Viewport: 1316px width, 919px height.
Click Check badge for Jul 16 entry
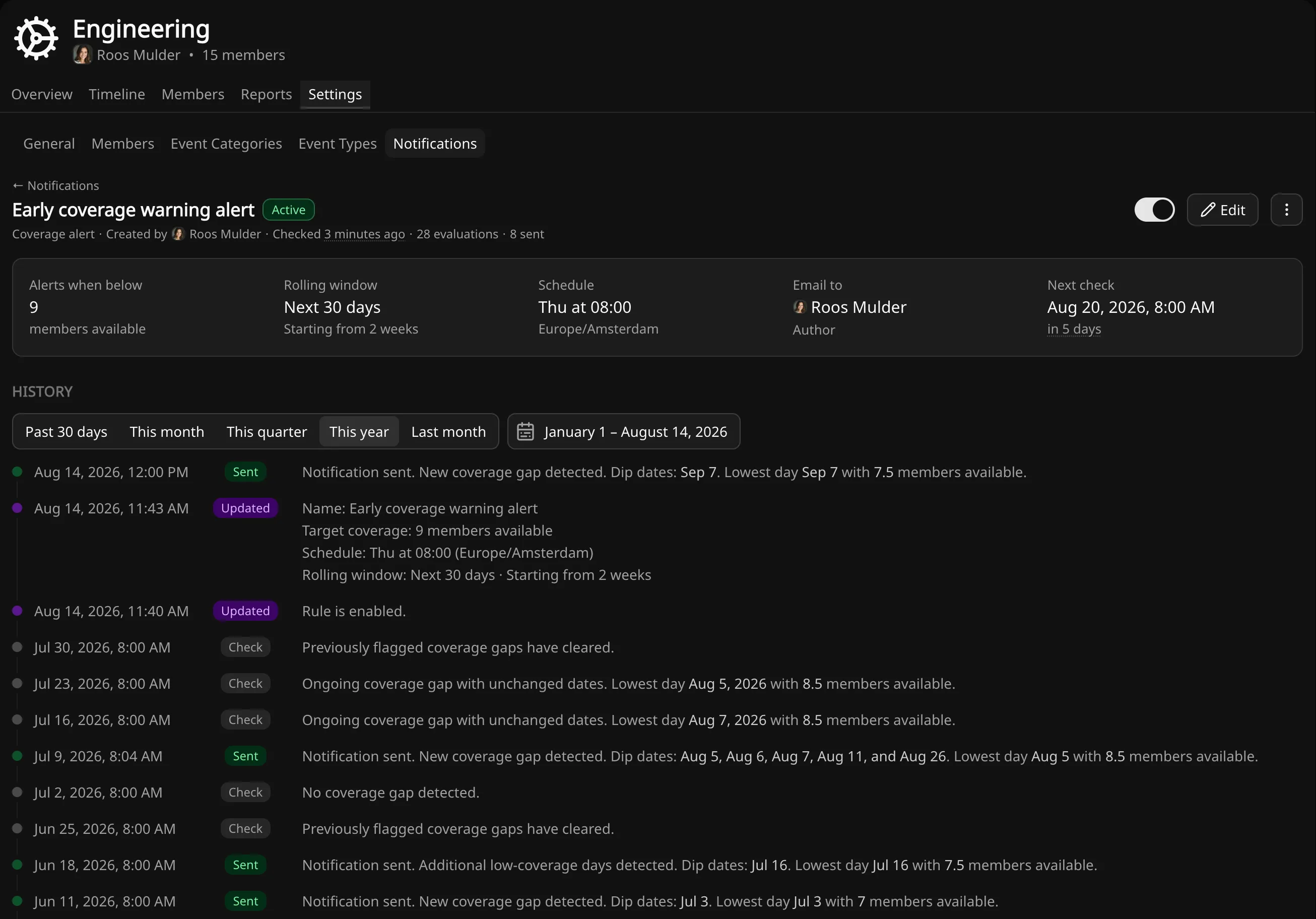[245, 719]
